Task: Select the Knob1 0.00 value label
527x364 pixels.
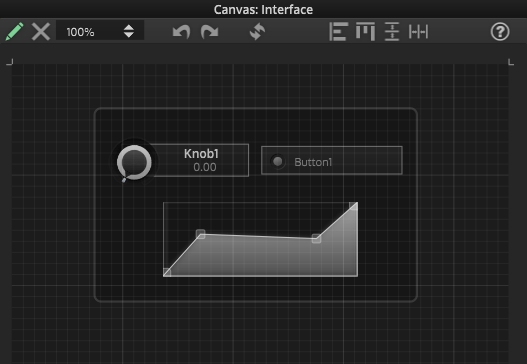Action: coord(205,167)
